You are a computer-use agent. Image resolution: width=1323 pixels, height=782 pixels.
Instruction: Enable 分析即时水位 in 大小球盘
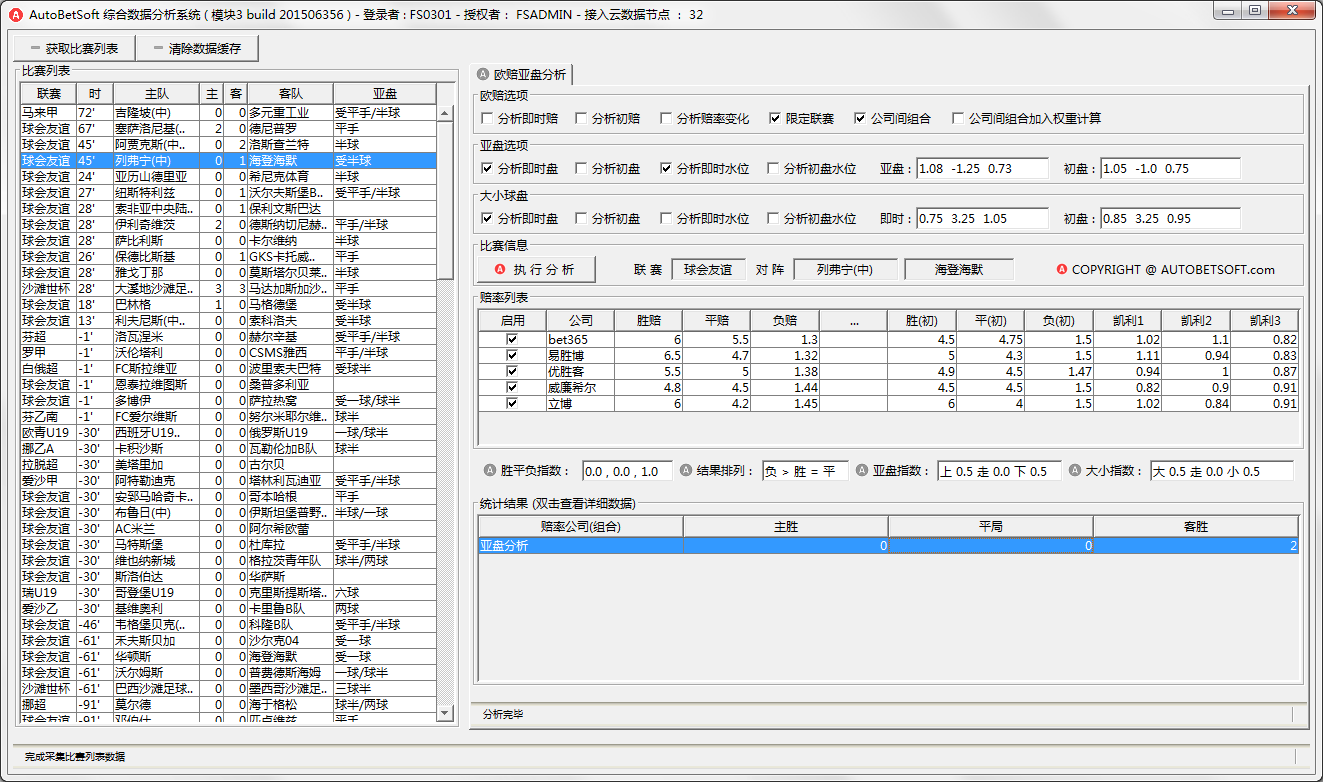point(666,218)
